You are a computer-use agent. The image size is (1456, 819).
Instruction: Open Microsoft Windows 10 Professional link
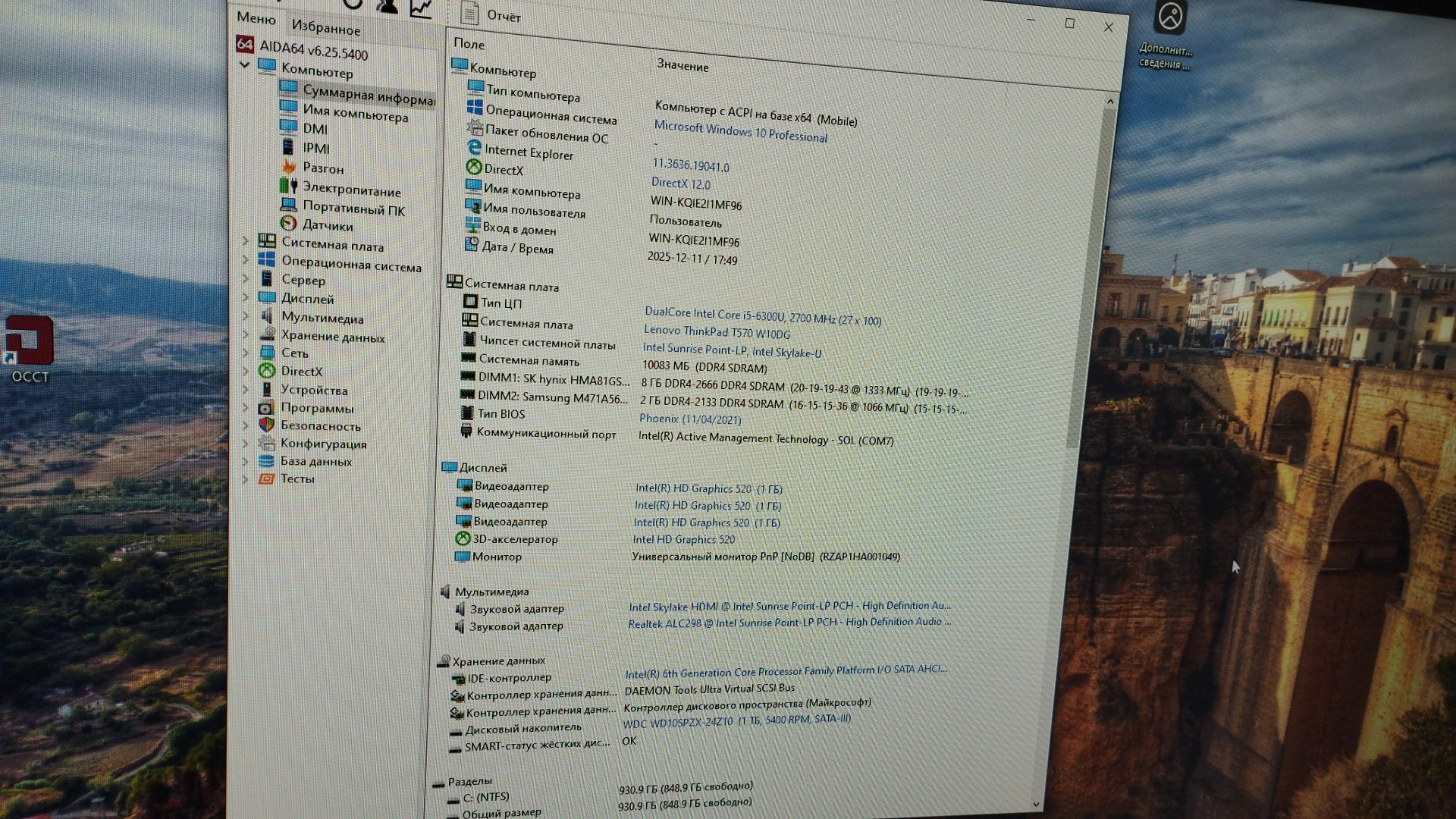(740, 131)
